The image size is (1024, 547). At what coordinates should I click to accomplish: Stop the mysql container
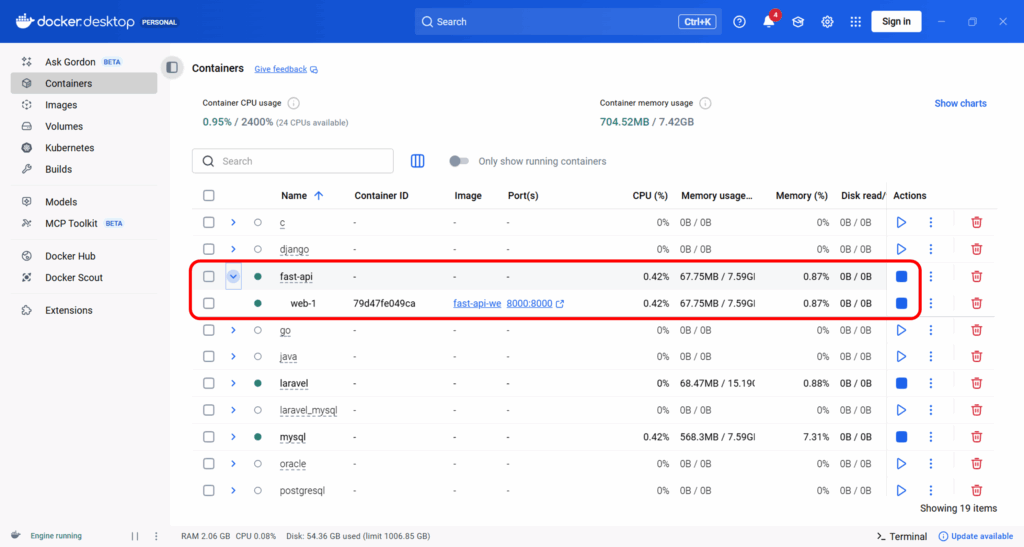tap(901, 437)
